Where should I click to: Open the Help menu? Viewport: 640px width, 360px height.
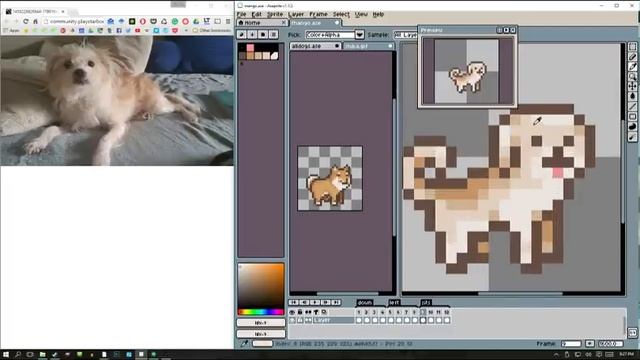378,14
